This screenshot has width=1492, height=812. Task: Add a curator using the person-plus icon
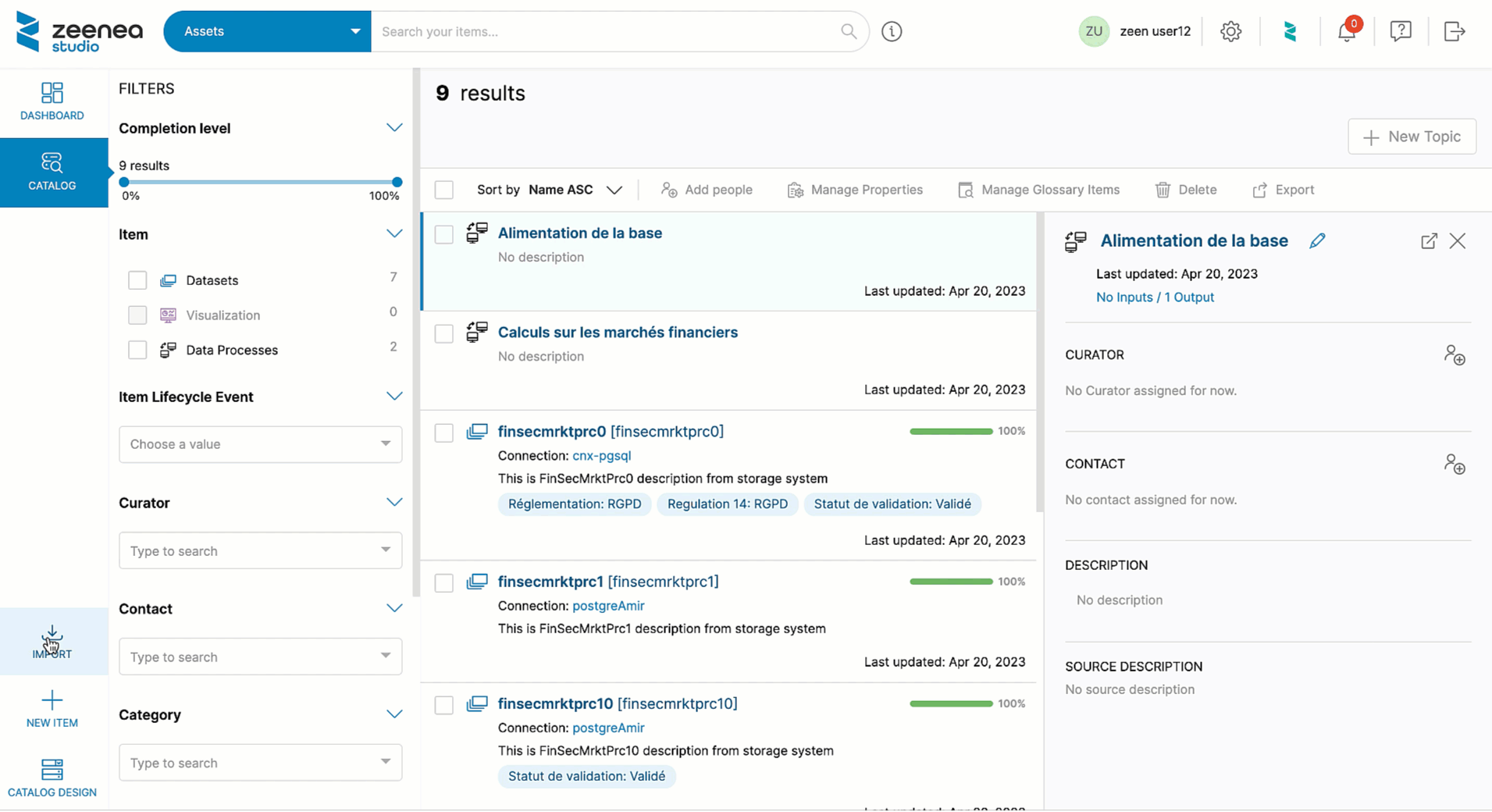[1454, 355]
